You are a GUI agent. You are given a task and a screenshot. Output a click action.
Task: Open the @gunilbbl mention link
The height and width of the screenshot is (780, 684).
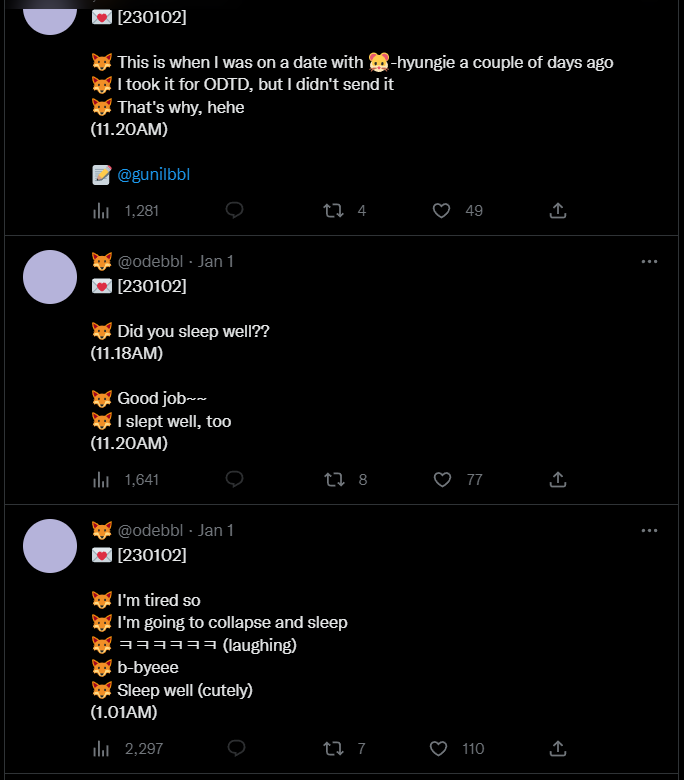click(153, 175)
